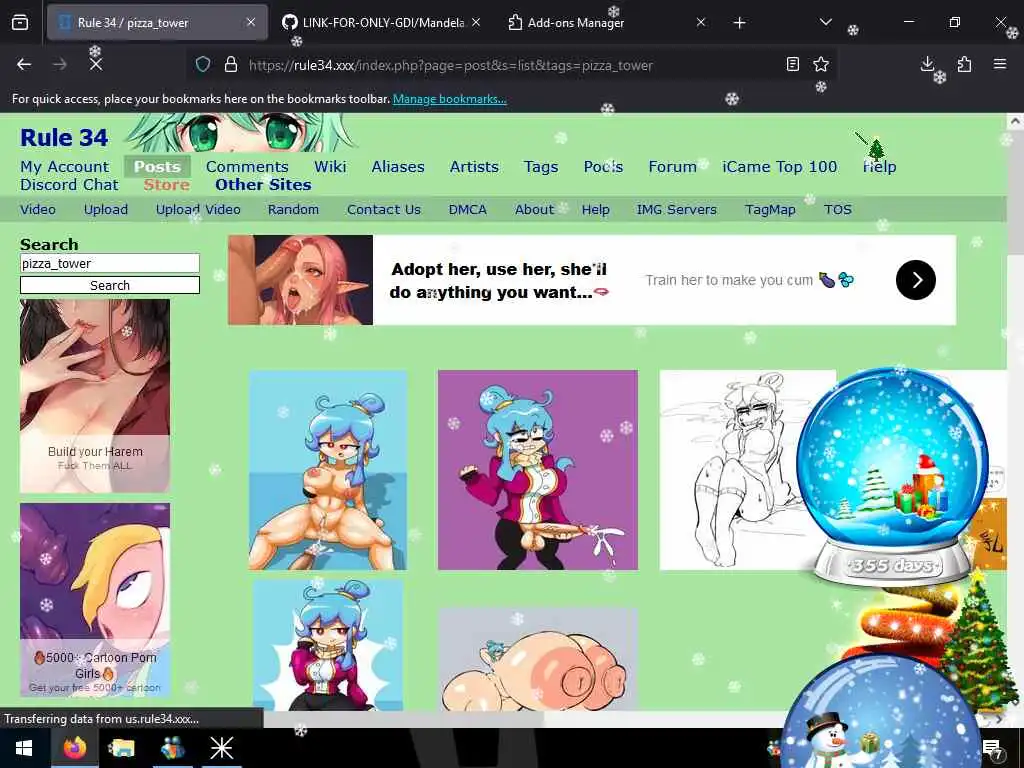Expand the list all tabs chevron
Image resolution: width=1024 pixels, height=768 pixels.
click(x=825, y=22)
